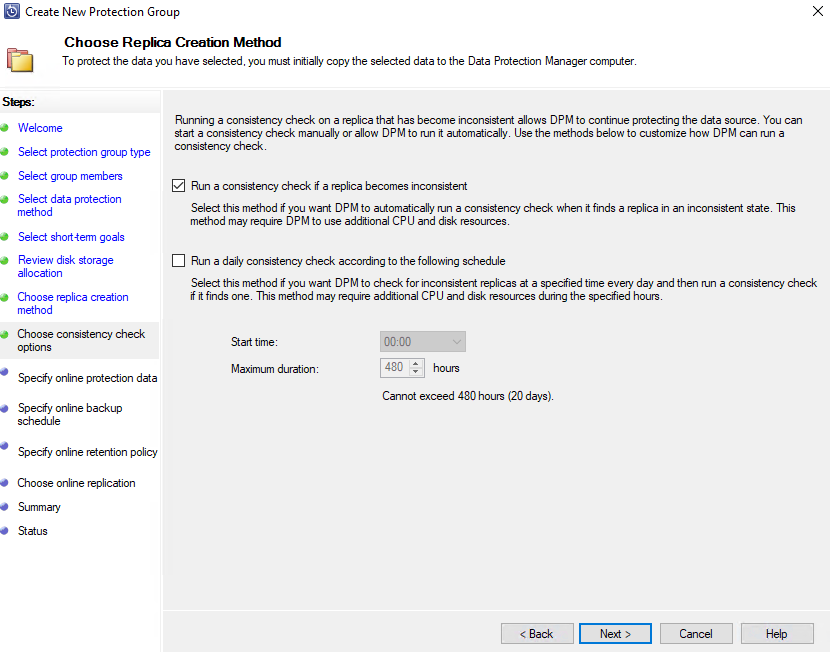
Task: Click blue bullet beside Specify online backup schedule
Action: (x=4, y=408)
